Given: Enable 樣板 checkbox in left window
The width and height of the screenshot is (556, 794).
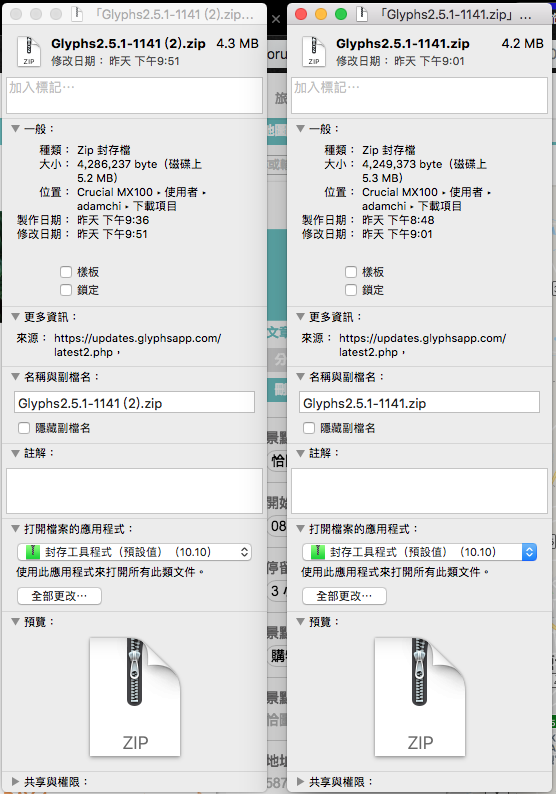Looking at the screenshot, I should click(x=66, y=272).
